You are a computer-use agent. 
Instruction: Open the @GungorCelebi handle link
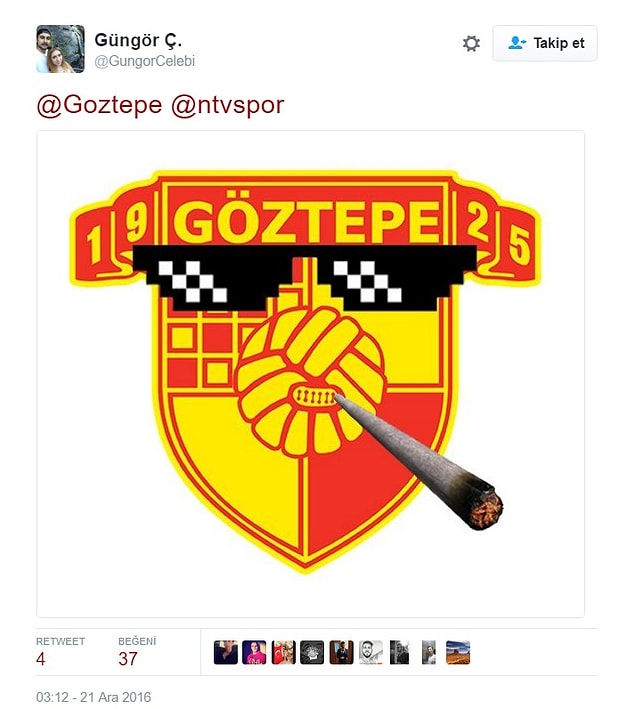click(144, 61)
